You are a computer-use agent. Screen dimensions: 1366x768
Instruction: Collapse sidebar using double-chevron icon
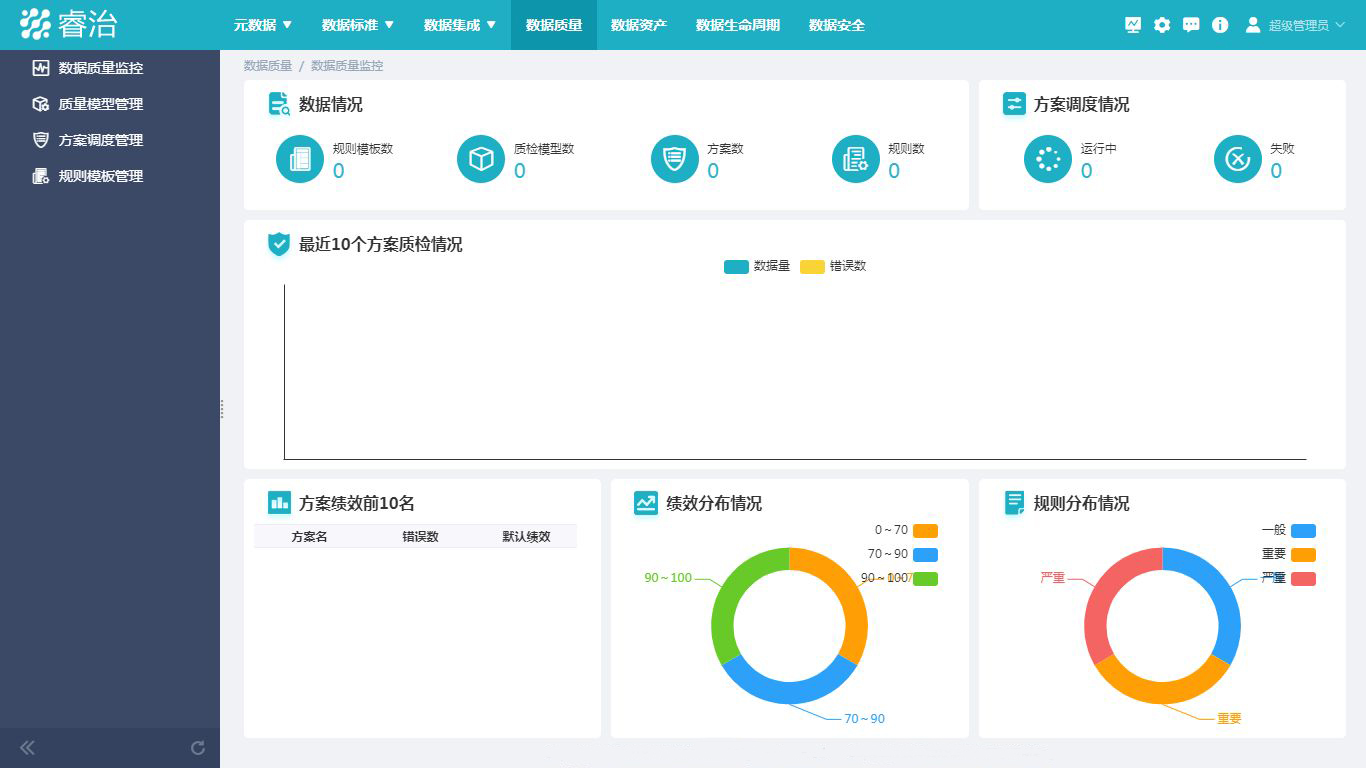[x=27, y=748]
